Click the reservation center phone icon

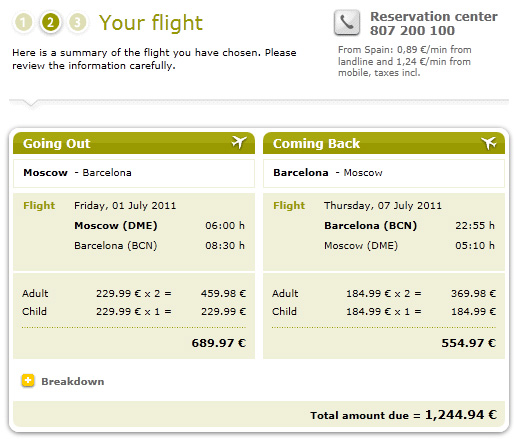tap(347, 23)
